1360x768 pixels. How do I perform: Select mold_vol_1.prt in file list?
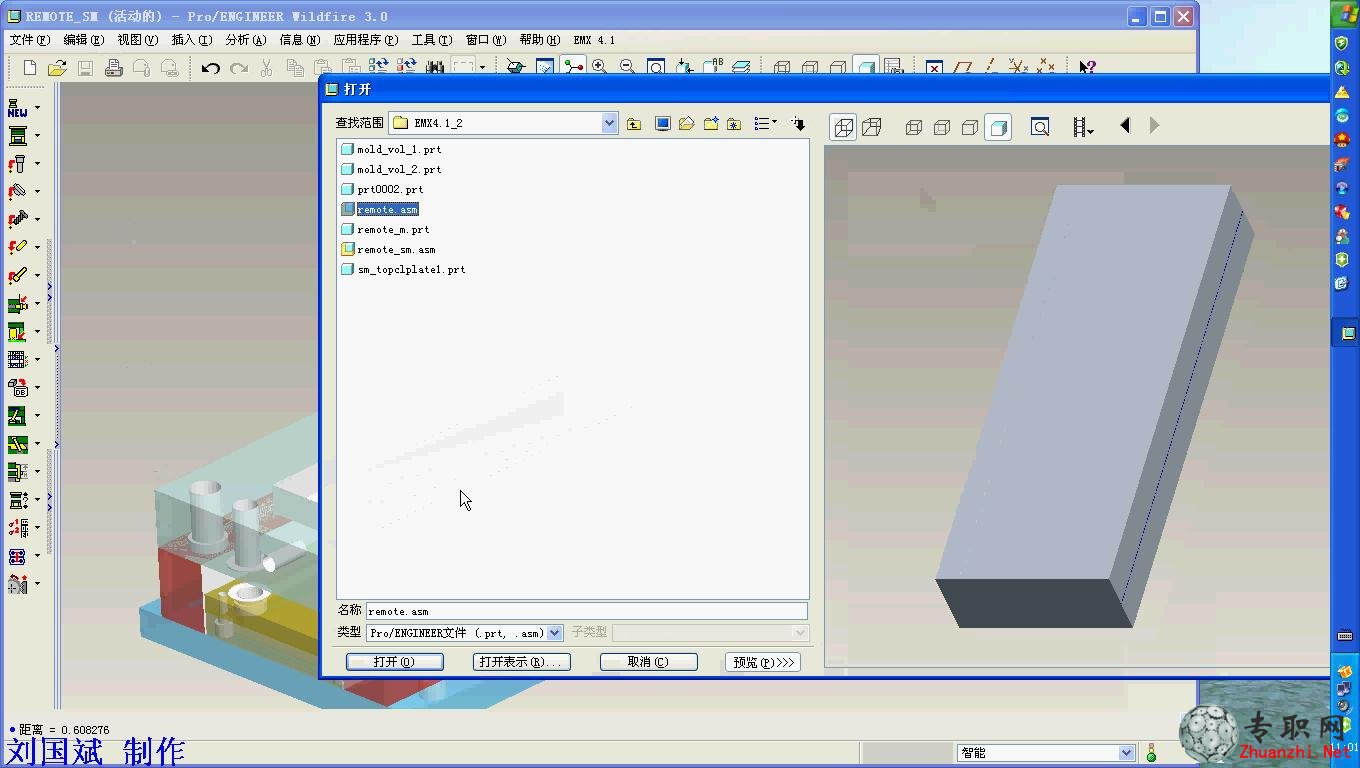(391, 149)
